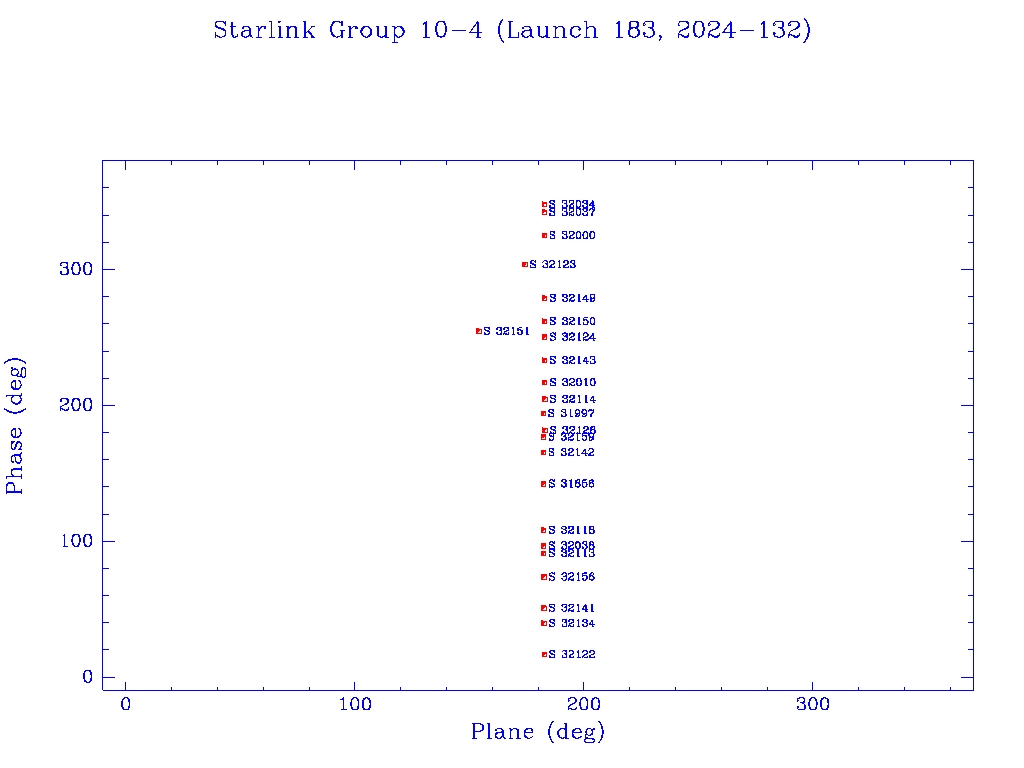Select the "S 32156" satellite label

click(x=571, y=577)
